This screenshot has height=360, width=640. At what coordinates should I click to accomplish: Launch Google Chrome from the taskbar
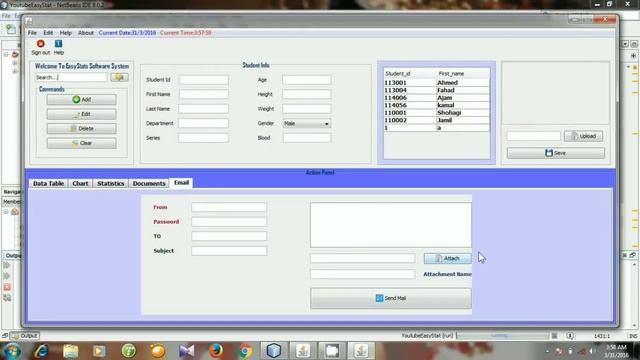(x=245, y=351)
